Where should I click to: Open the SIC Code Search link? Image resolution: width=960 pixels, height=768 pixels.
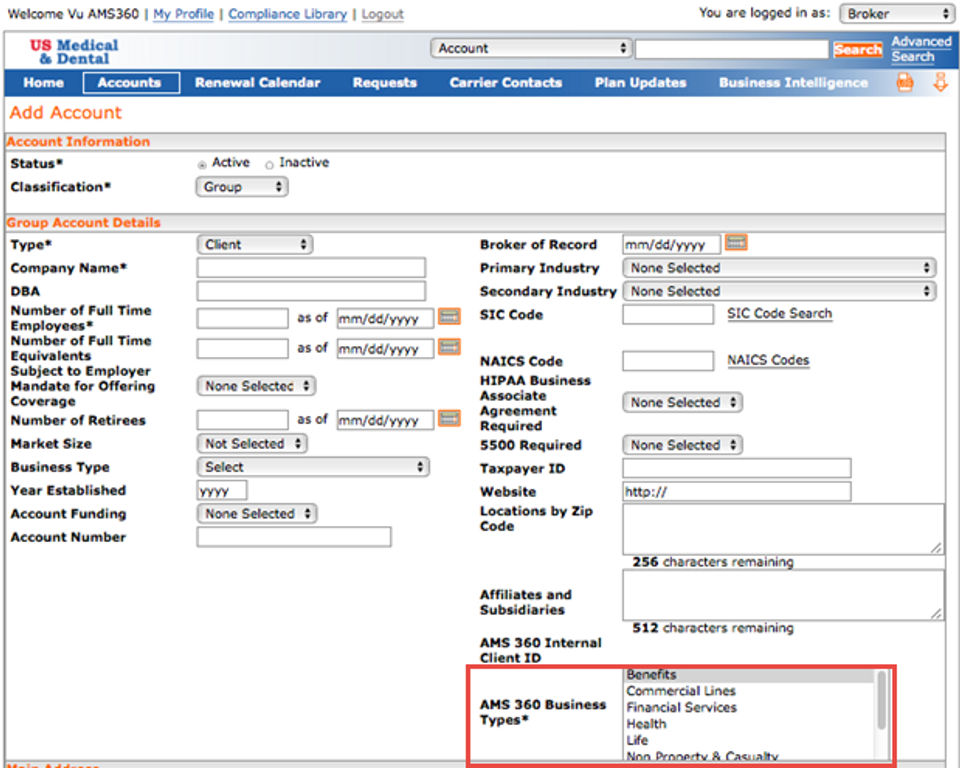click(779, 314)
